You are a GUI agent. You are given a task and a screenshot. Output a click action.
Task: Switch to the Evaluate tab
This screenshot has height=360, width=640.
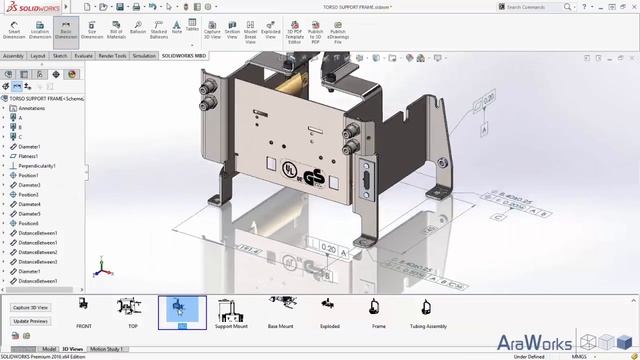tap(83, 56)
